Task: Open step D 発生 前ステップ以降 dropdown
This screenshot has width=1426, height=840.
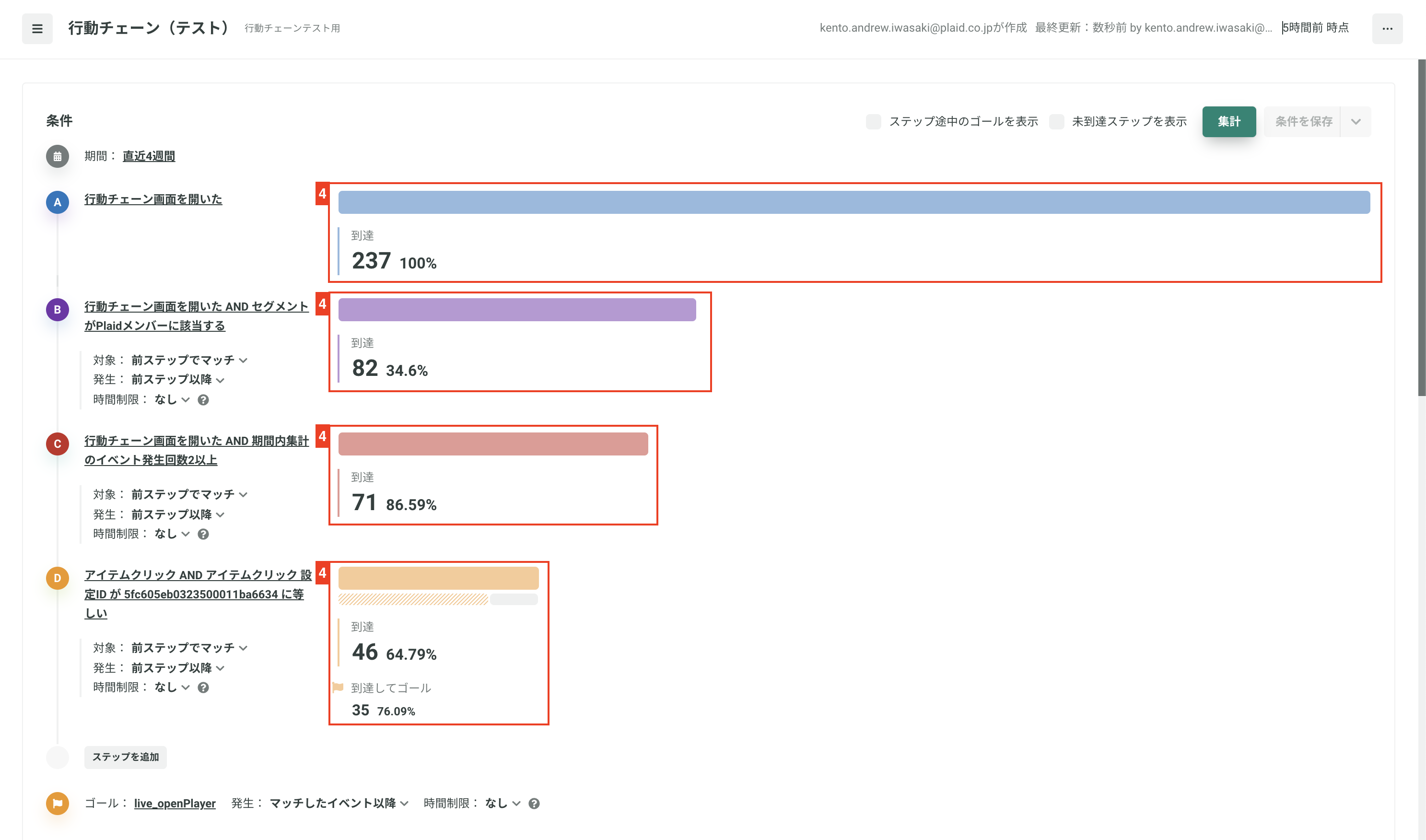Action: click(x=178, y=667)
